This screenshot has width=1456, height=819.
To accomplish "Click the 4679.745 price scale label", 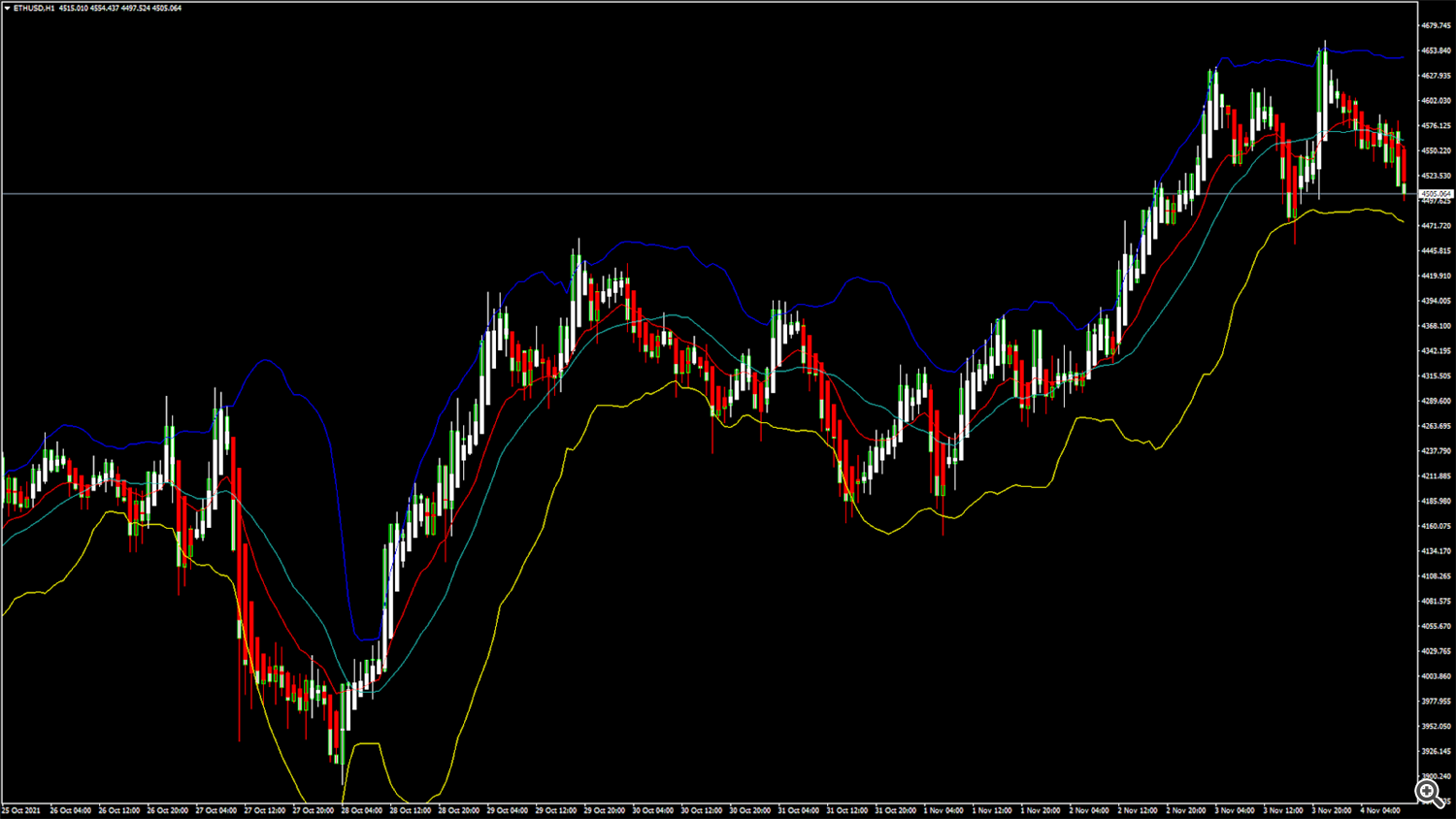I will 1437,25.
